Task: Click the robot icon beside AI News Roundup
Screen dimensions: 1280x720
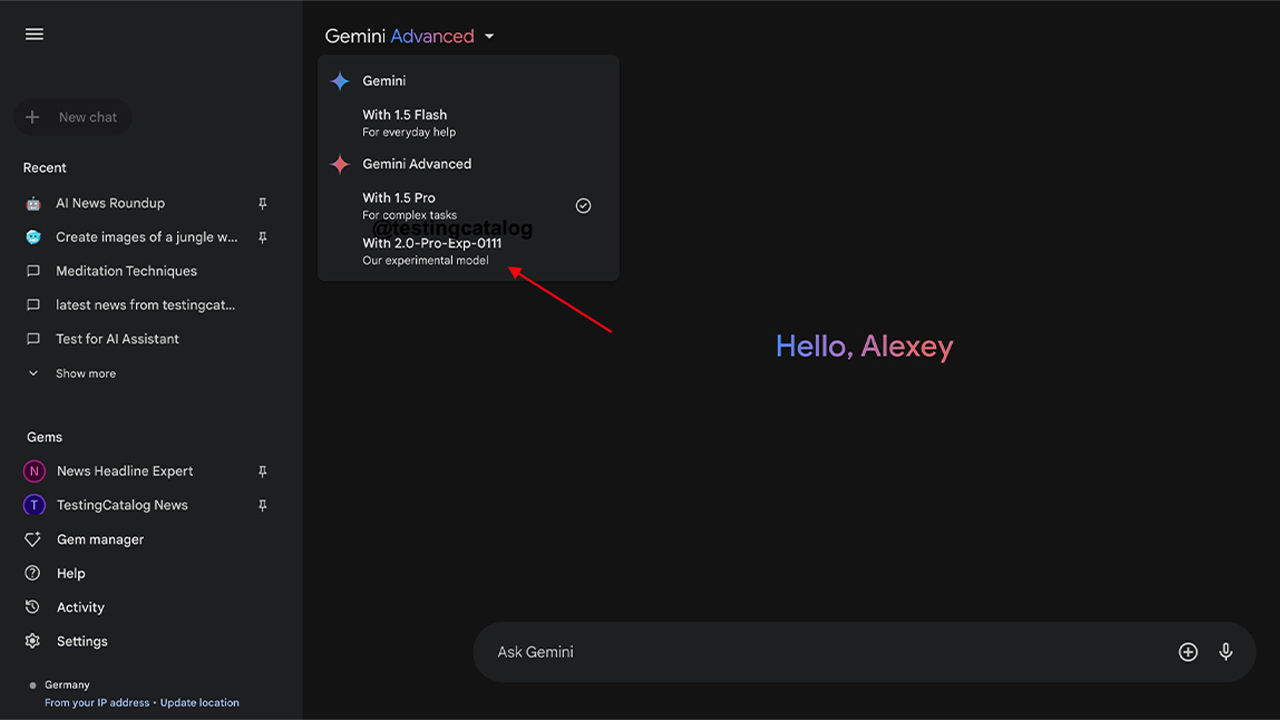Action: click(x=34, y=203)
